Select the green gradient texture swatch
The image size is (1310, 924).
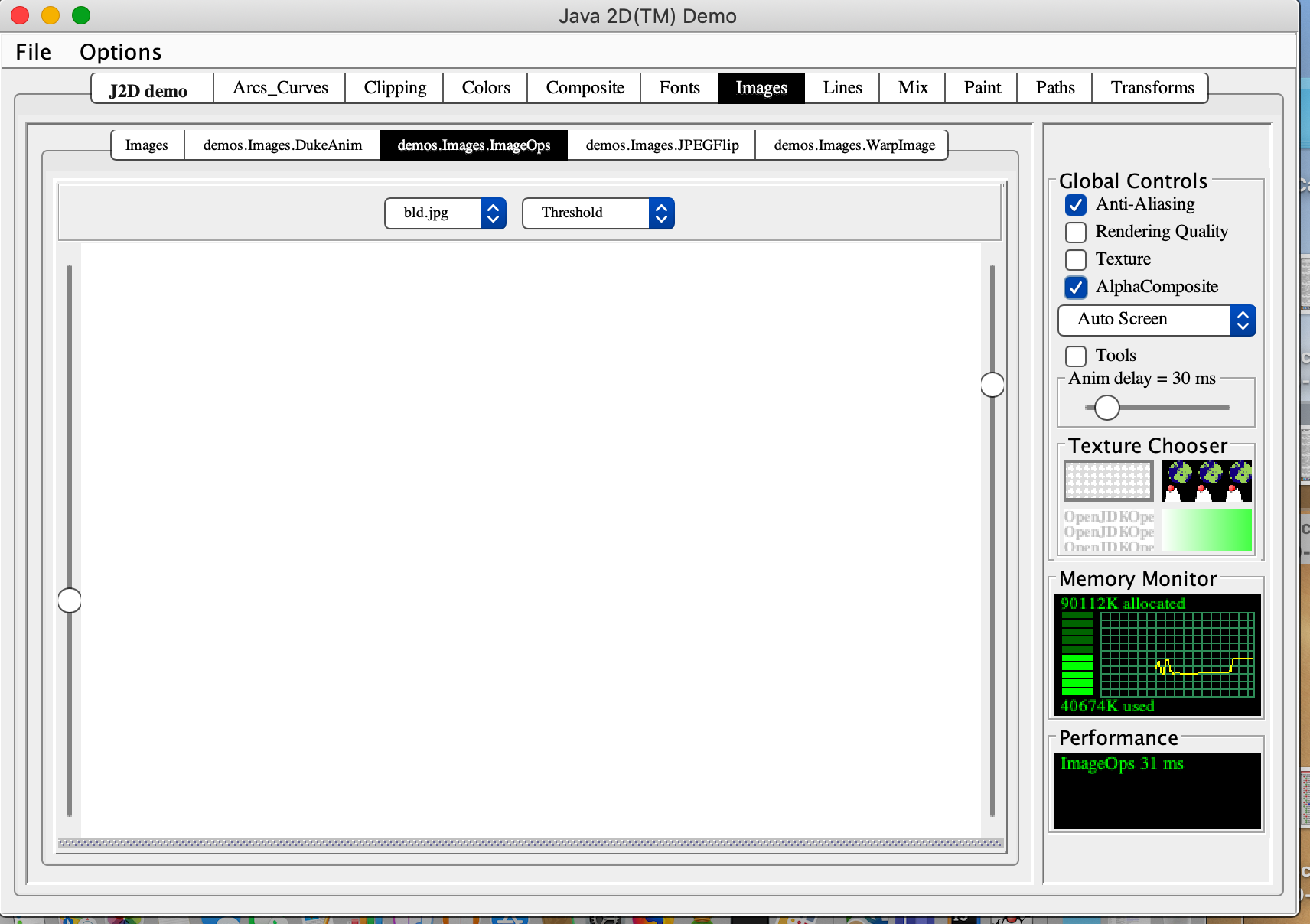click(x=1206, y=530)
